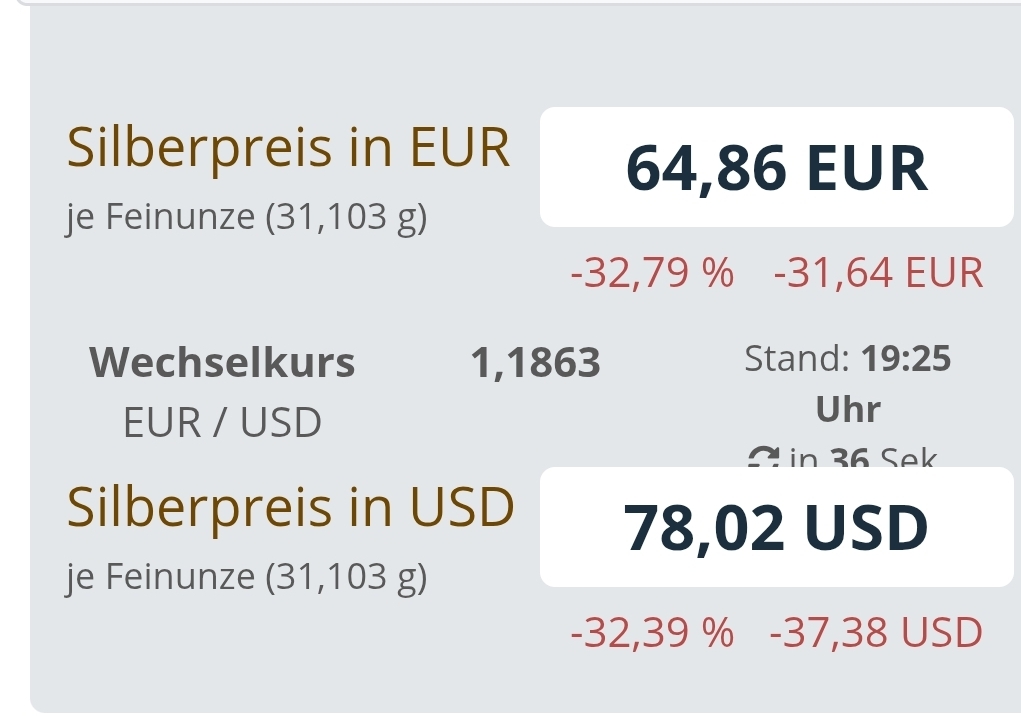Click 'je Feinunze (31,103 g)' under EUR heading
This screenshot has width=1021, height=718.
(247, 217)
